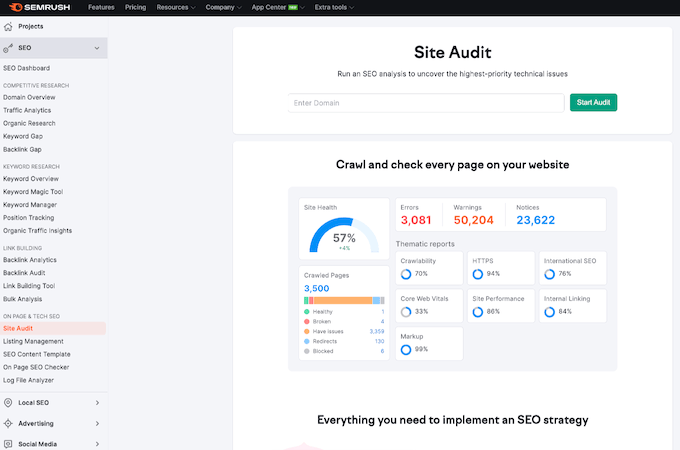
Task: Open Log File Analyzer link
Action: (28, 380)
